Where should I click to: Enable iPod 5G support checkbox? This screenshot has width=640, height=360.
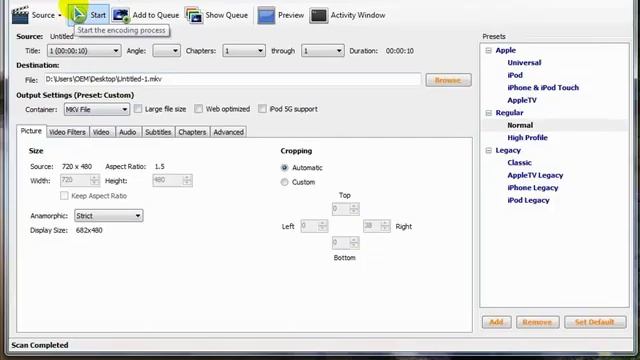[x=262, y=109]
